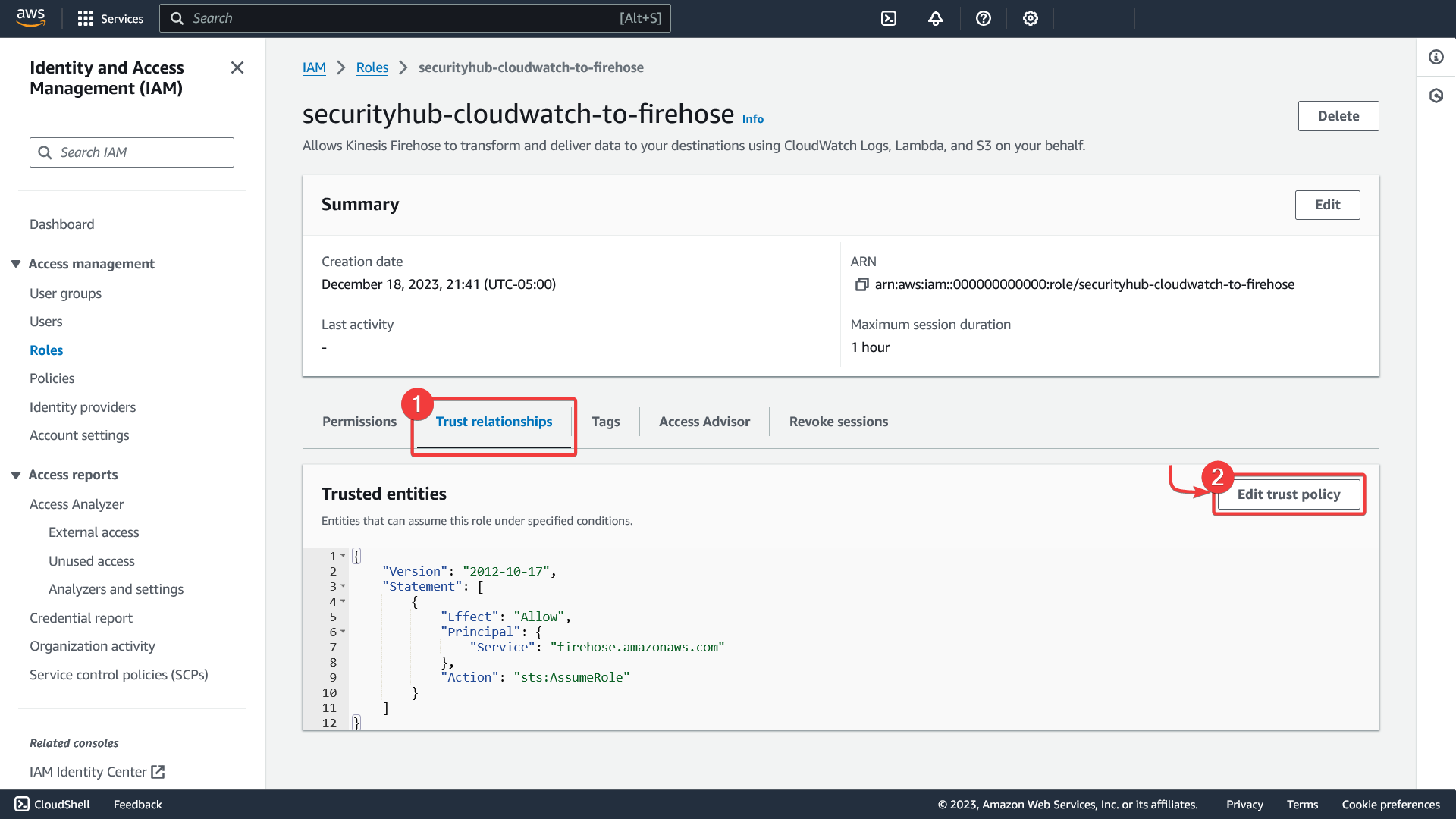Open Organization activity in sidebar

[93, 646]
